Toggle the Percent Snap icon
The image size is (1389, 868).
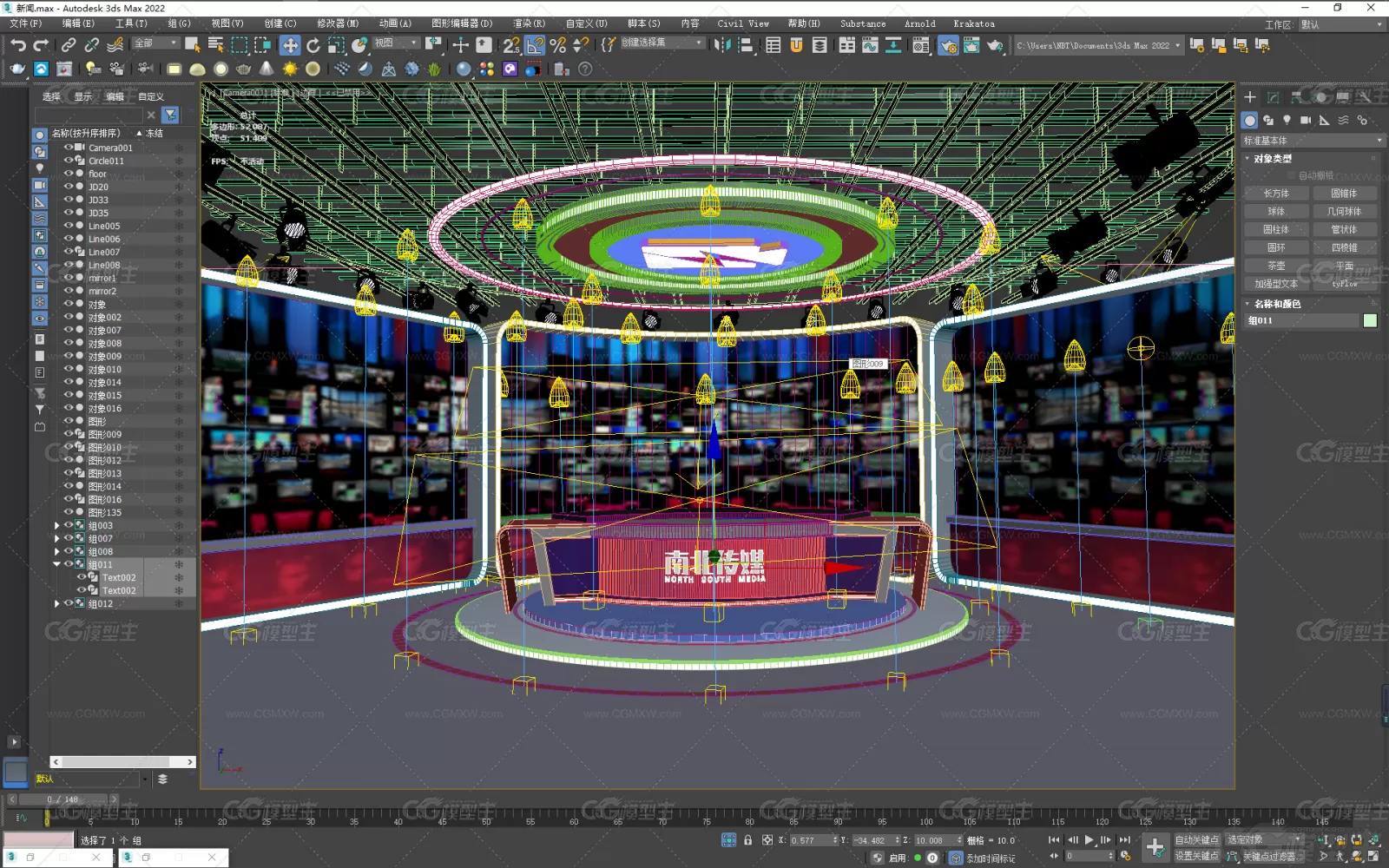tap(558, 45)
